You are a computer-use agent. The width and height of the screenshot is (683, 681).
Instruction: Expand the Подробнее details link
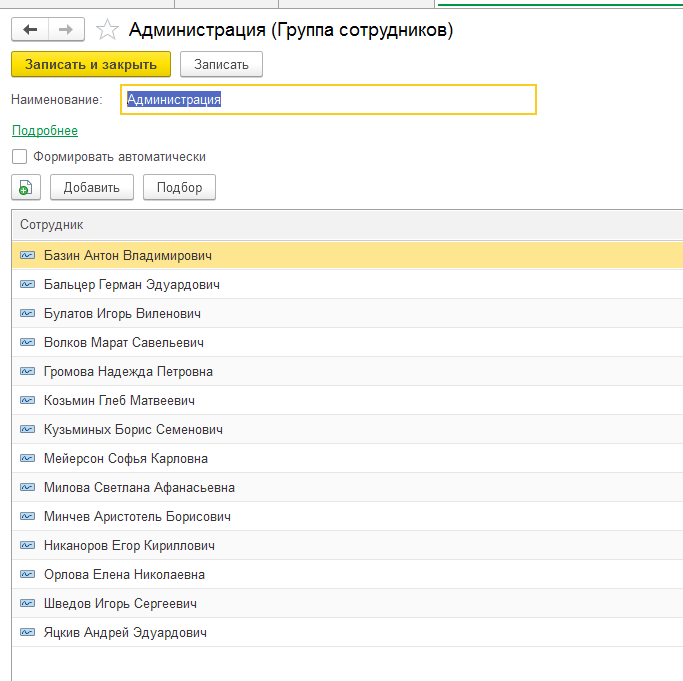coord(45,131)
